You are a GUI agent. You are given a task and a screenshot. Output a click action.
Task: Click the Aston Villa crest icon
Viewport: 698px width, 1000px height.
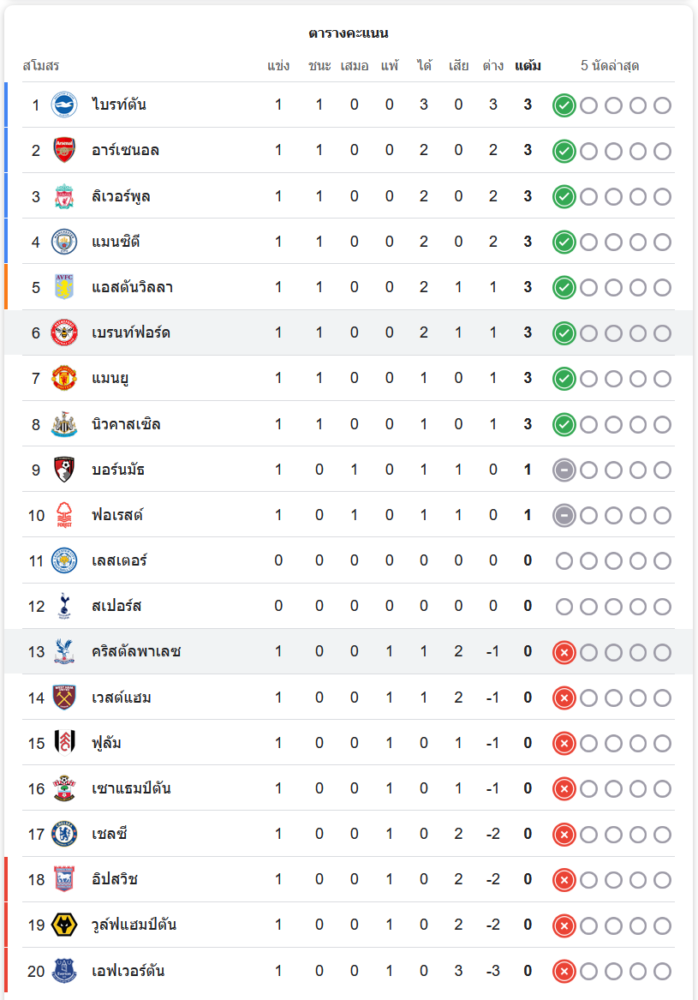pos(64,287)
